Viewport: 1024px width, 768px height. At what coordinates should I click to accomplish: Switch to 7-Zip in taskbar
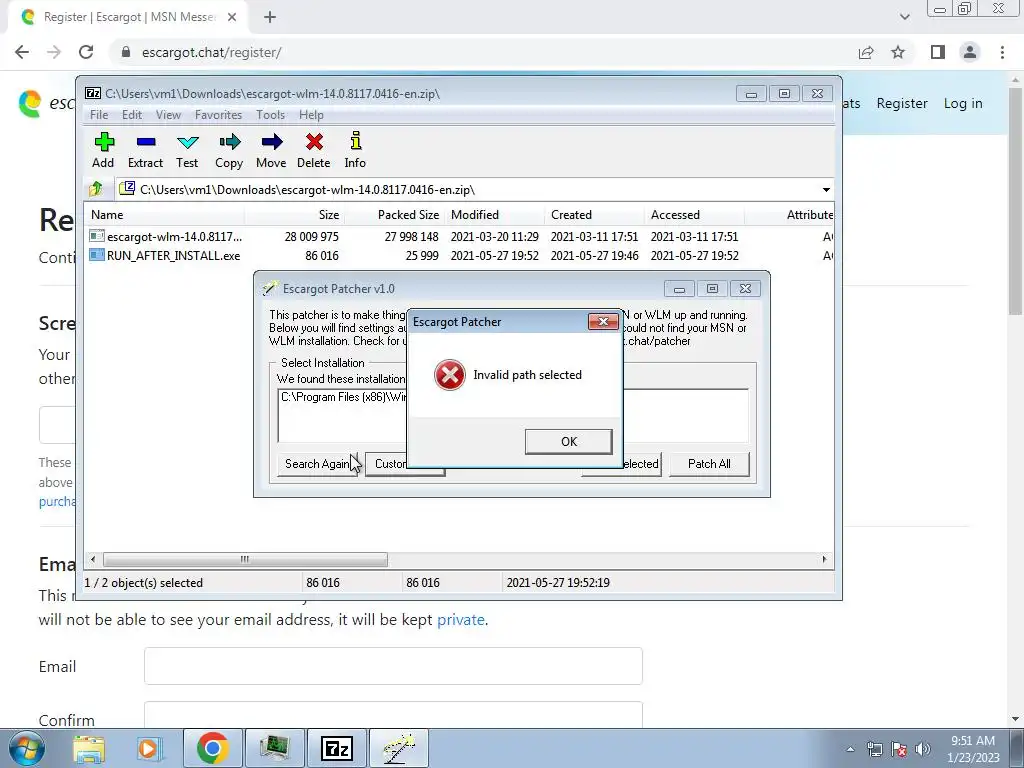tap(337, 748)
